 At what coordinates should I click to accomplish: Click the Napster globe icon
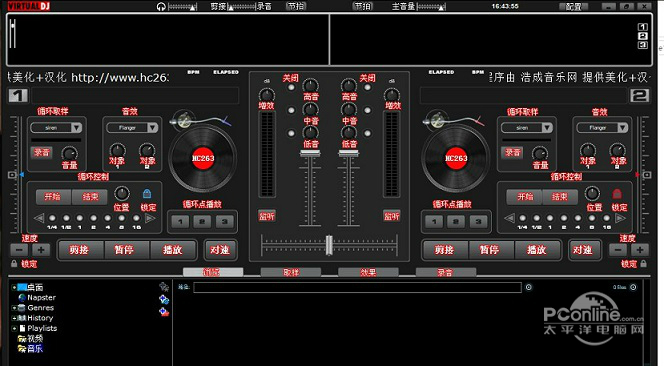[22, 297]
